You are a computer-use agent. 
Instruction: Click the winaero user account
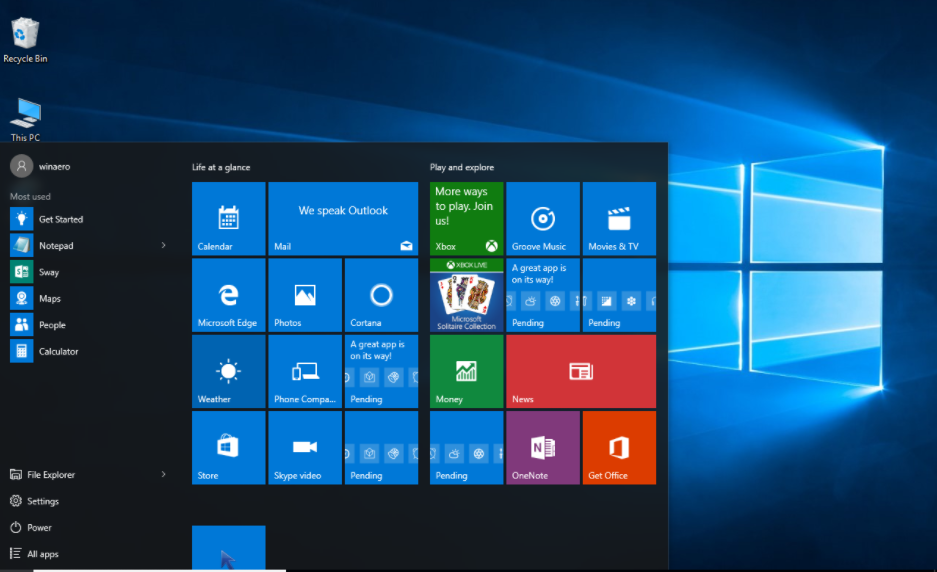[x=41, y=166]
